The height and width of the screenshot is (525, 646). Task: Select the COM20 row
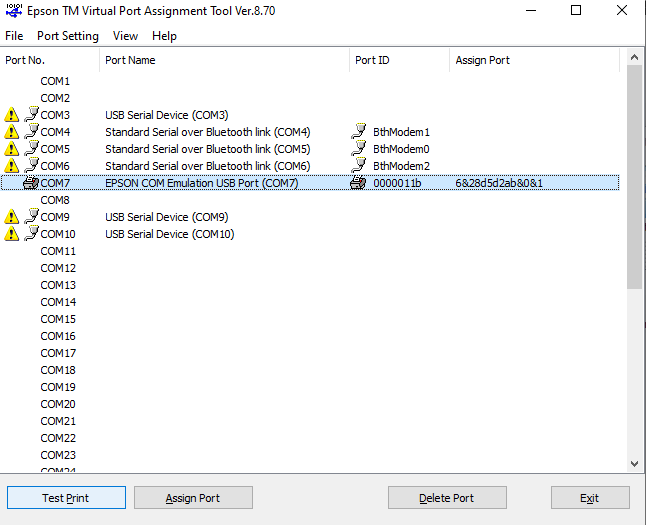click(310, 404)
